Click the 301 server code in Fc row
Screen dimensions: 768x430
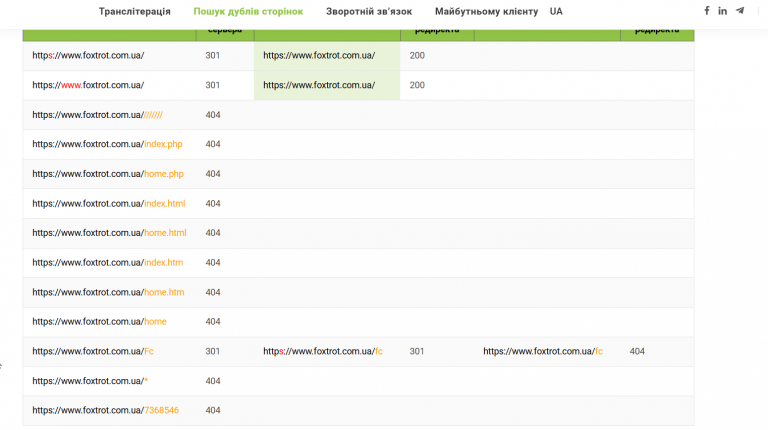click(213, 351)
